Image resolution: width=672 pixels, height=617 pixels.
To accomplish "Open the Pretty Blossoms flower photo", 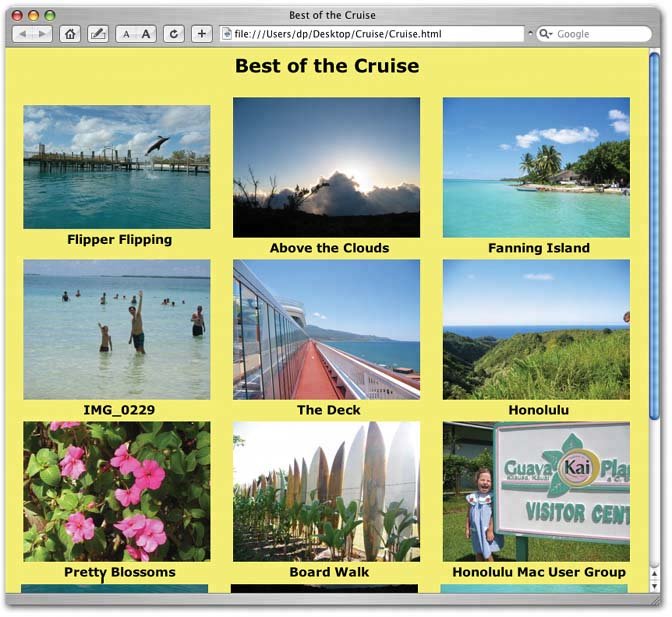I will [x=116, y=491].
